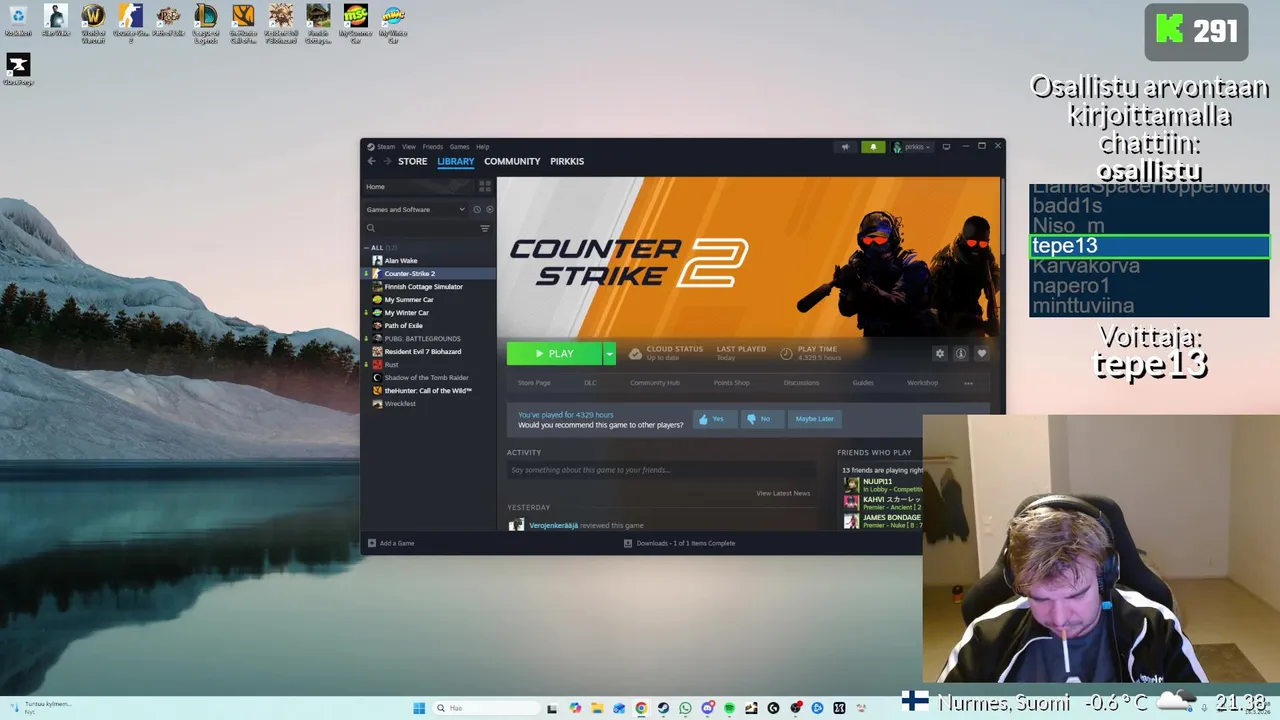The width and height of the screenshot is (1280, 720).
Task: Open the Help menu
Action: tap(483, 147)
